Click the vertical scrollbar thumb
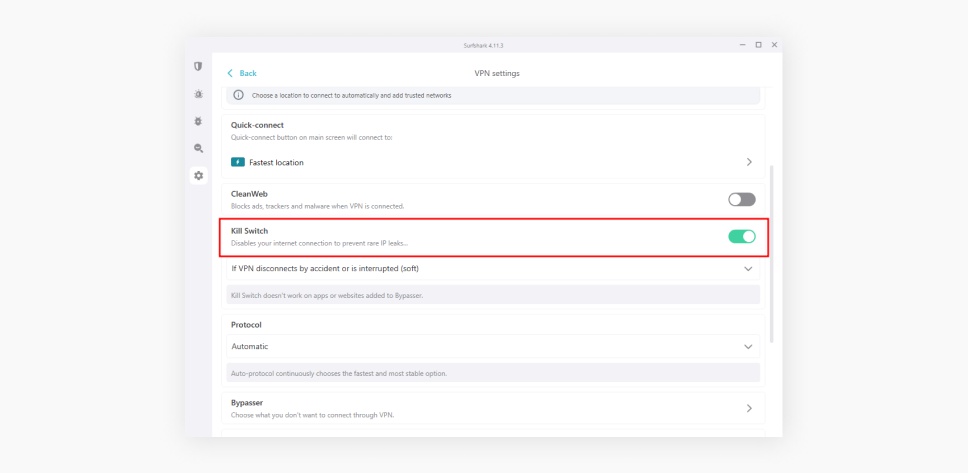The height and width of the screenshot is (473, 968). [x=771, y=254]
